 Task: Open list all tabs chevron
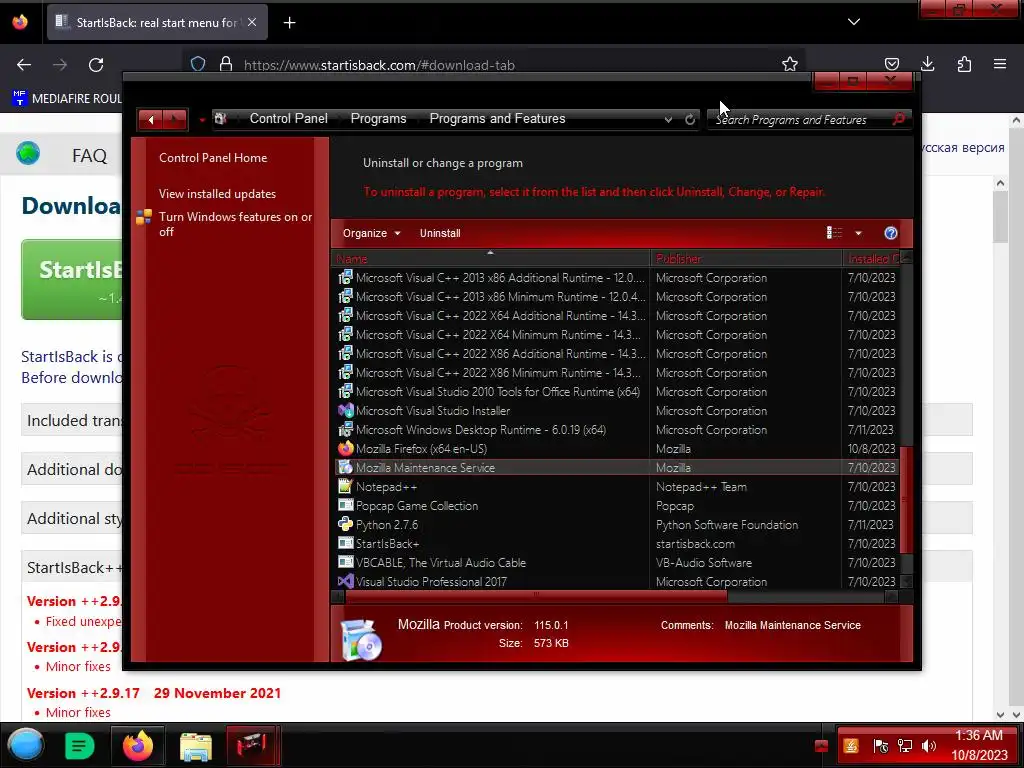pyautogui.click(x=854, y=22)
